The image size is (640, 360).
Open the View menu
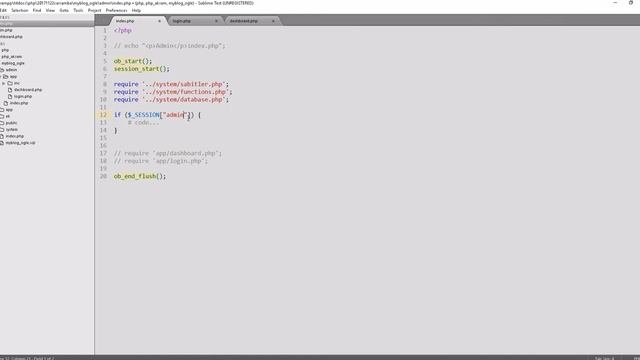[x=50, y=10]
